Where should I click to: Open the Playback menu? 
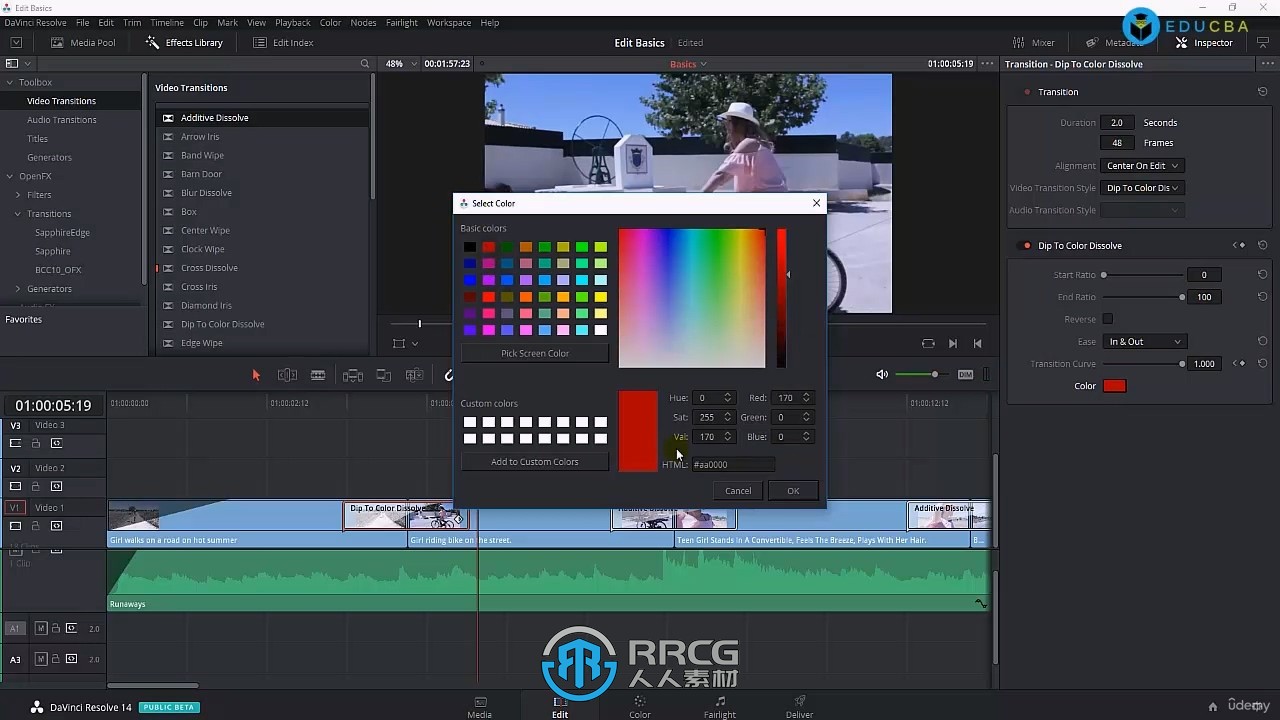293,22
